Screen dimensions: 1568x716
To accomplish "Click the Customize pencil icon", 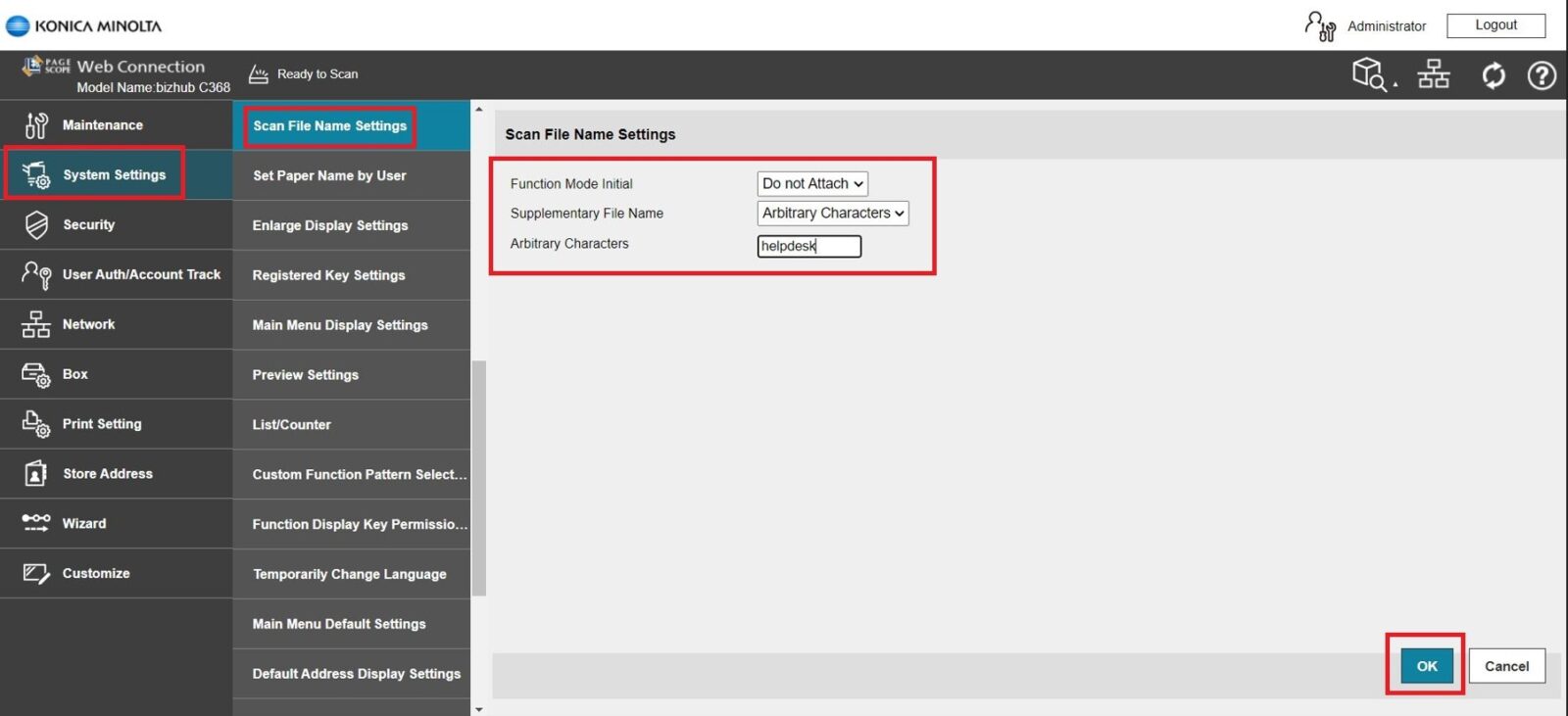I will (x=36, y=574).
